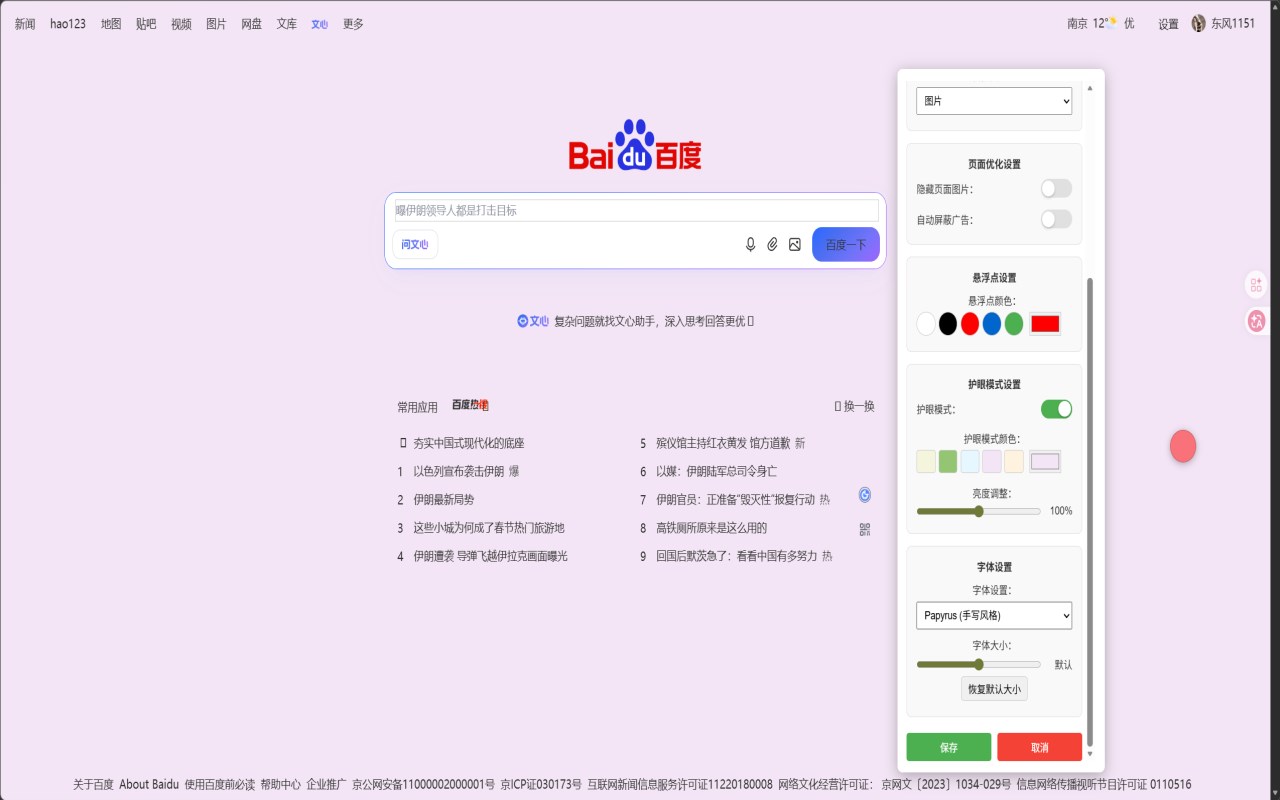Image resolution: width=1280 pixels, height=800 pixels.
Task: Open the Papyrus (手写风格) font dropdown
Action: 994,615
